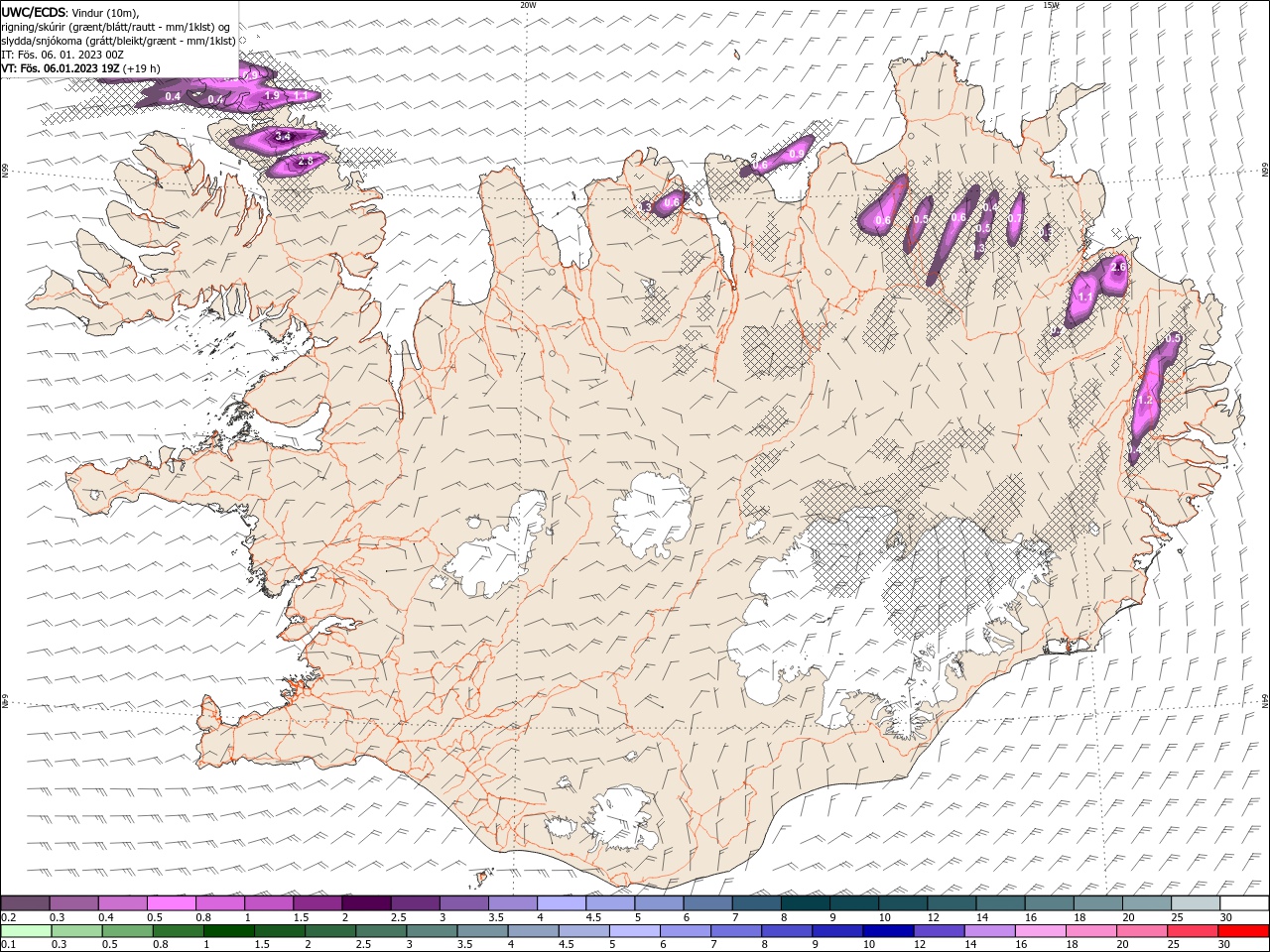Image resolution: width=1270 pixels, height=952 pixels.
Task: Click the 'rigning/skúrir' legend description line
Action: pos(117,26)
